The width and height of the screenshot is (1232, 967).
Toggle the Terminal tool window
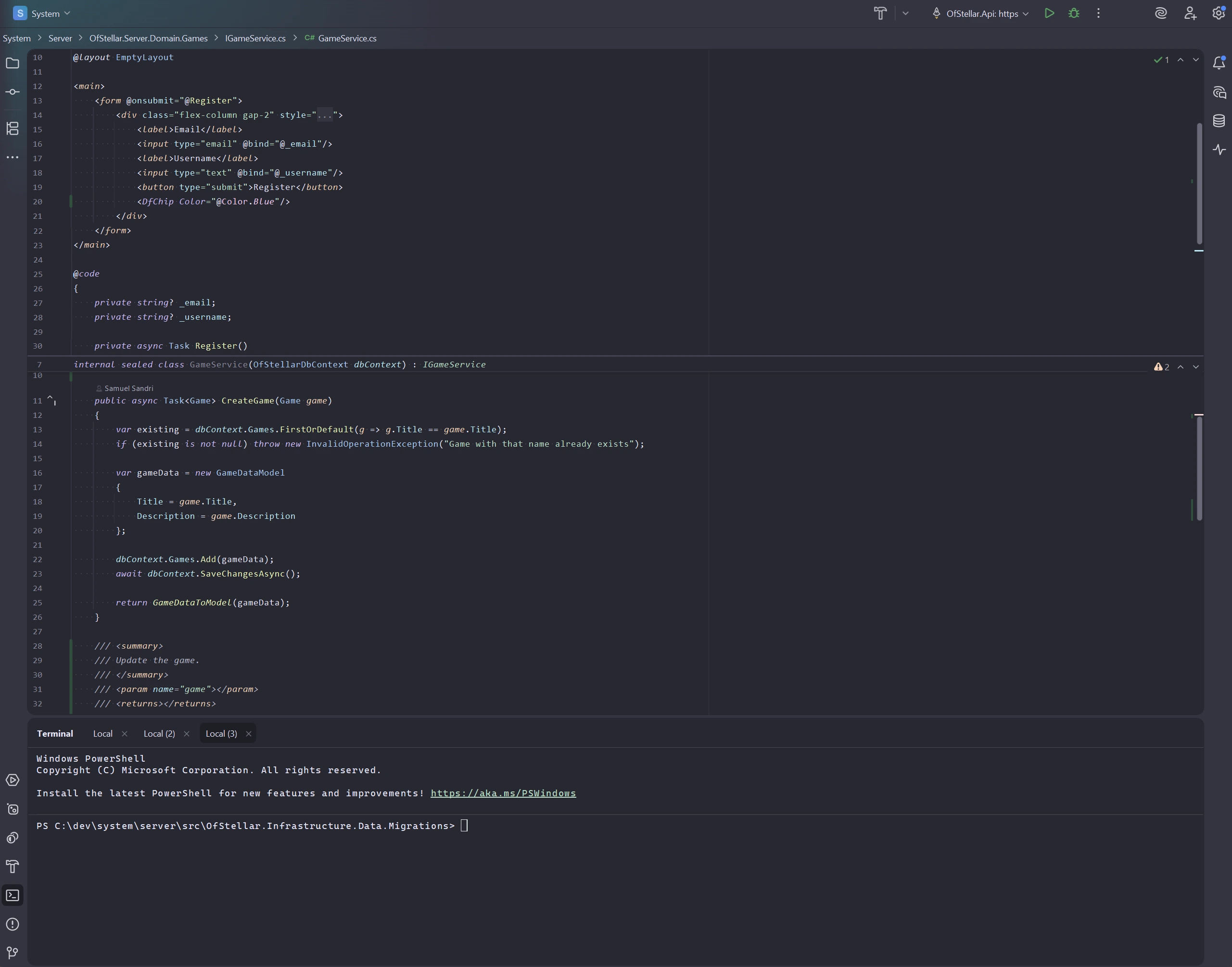(13, 895)
